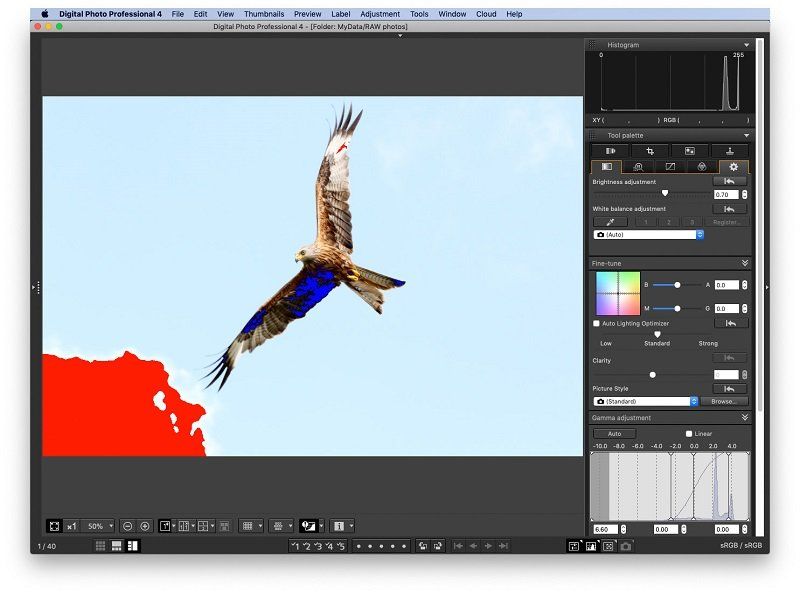This screenshot has height=594, width=800.
Task: Open the Adjustment menu
Action: [380, 14]
